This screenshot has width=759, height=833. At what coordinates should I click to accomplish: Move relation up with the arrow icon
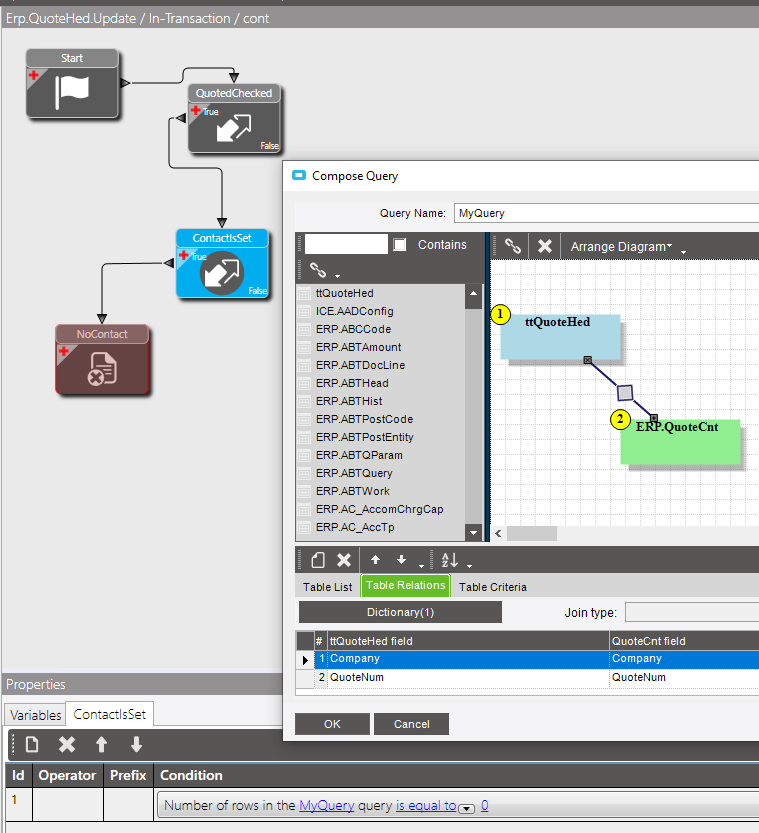375,559
